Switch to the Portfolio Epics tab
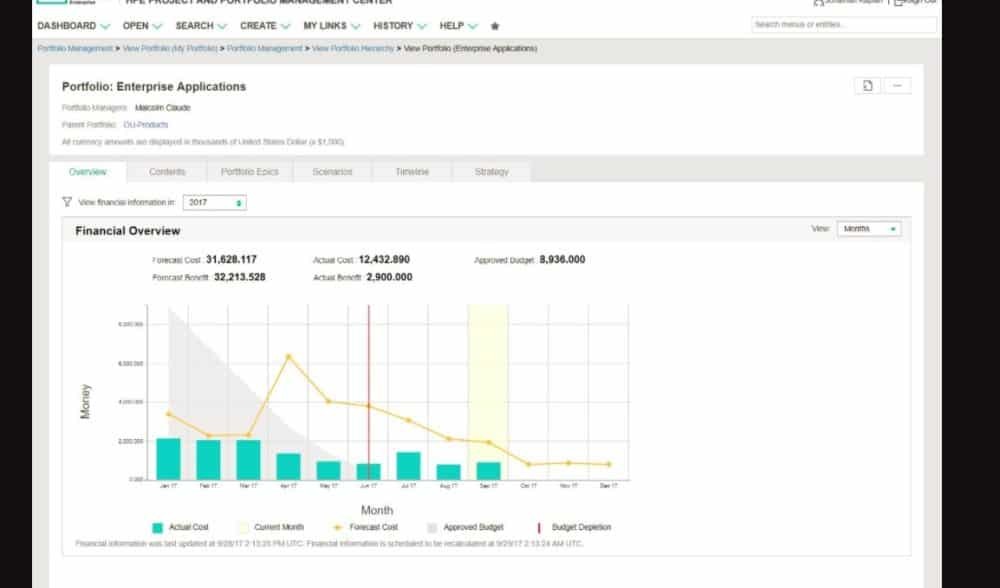The height and width of the screenshot is (588, 1000). coord(249,172)
